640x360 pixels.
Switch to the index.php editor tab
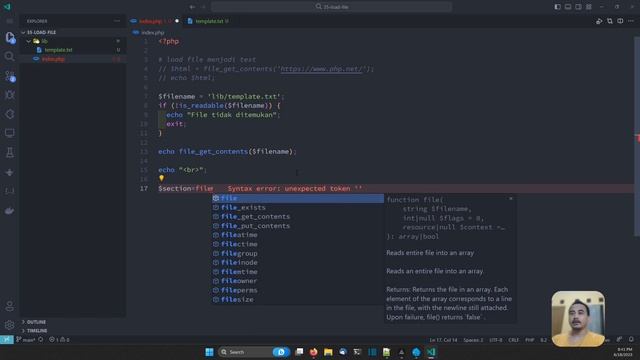tap(151, 21)
